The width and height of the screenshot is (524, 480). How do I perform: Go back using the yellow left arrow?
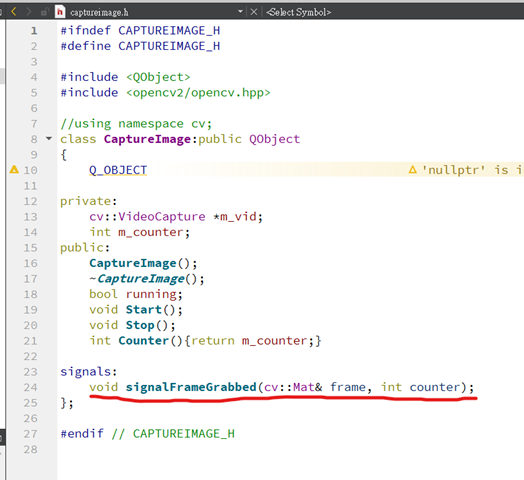click(14, 12)
